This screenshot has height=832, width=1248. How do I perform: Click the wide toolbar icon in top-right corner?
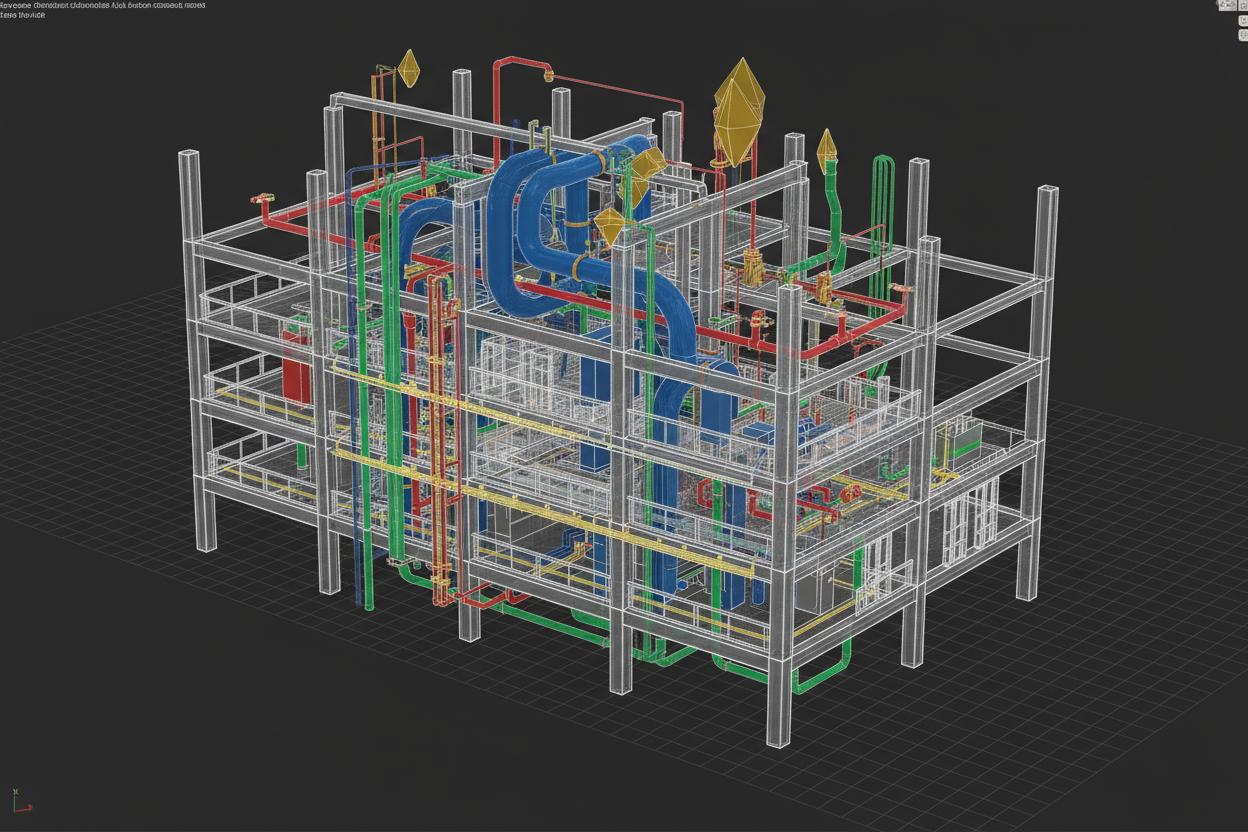pyautogui.click(x=1230, y=5)
